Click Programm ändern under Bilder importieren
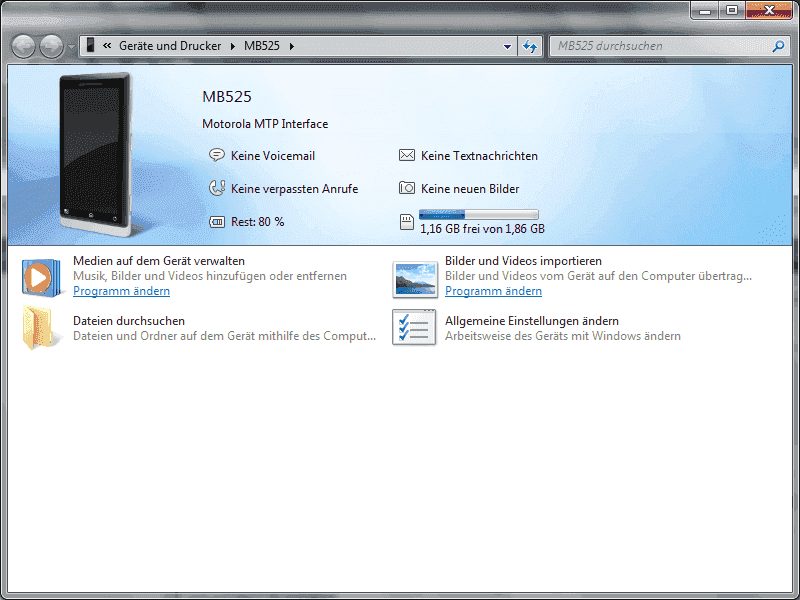This screenshot has width=800, height=600. [493, 291]
